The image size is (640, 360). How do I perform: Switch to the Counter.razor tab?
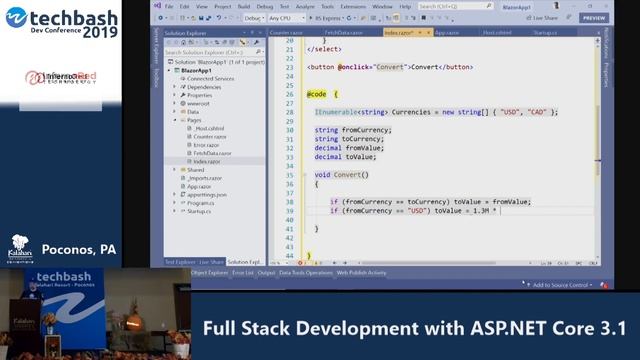(x=286, y=33)
